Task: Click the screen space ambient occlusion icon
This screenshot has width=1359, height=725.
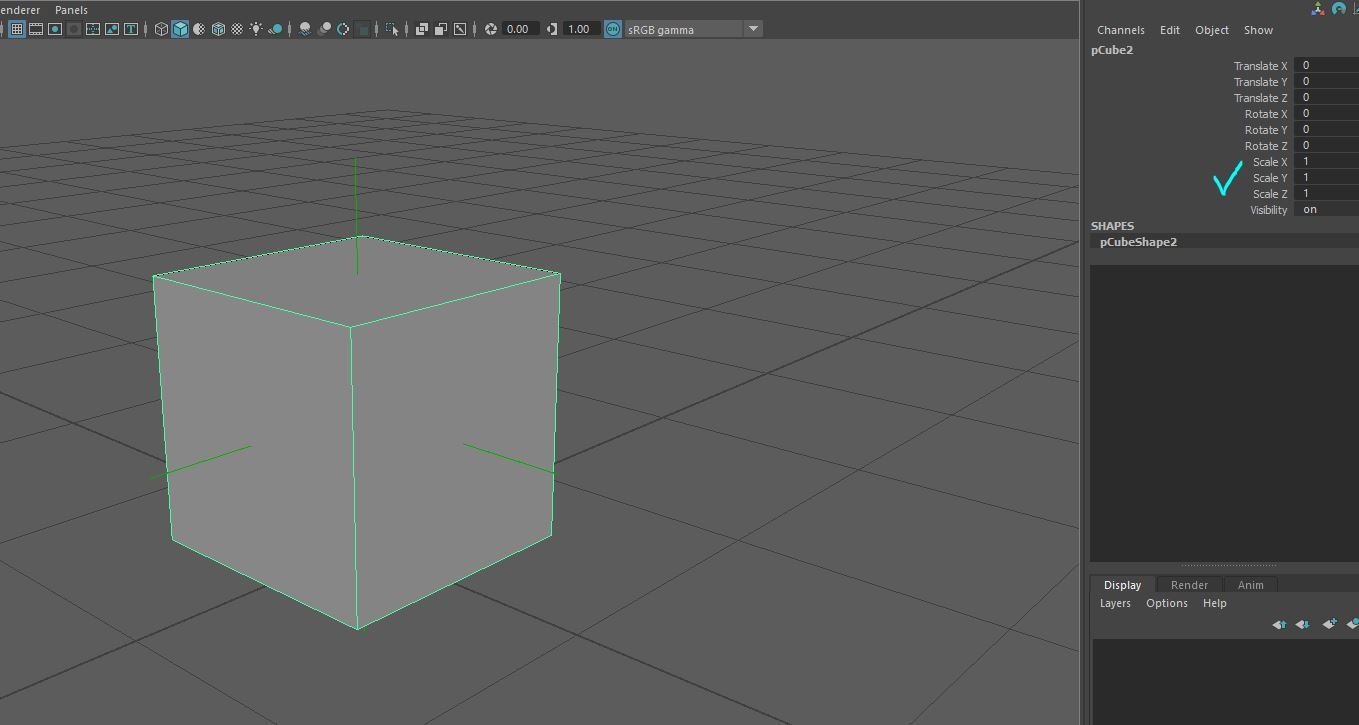Action: pos(305,29)
